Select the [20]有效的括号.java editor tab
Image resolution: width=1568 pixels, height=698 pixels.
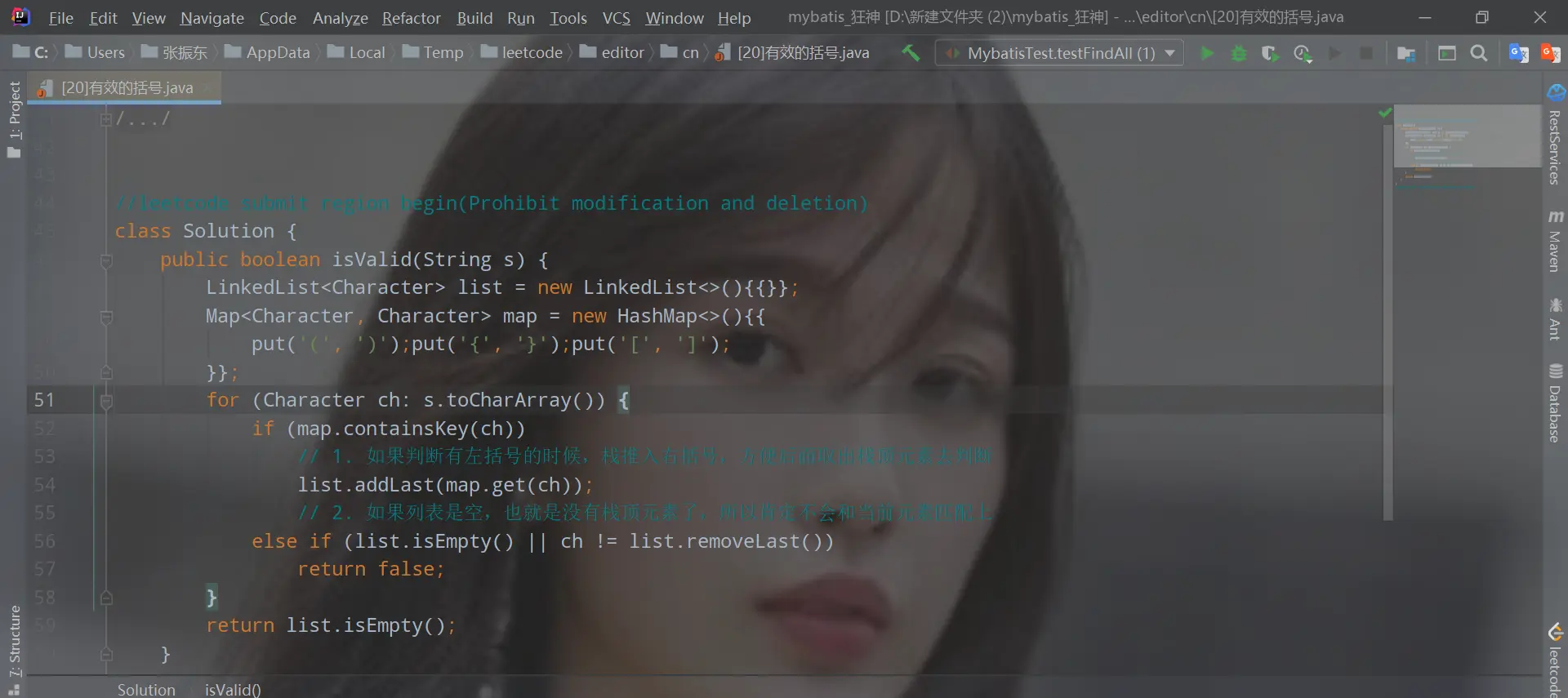coord(124,88)
